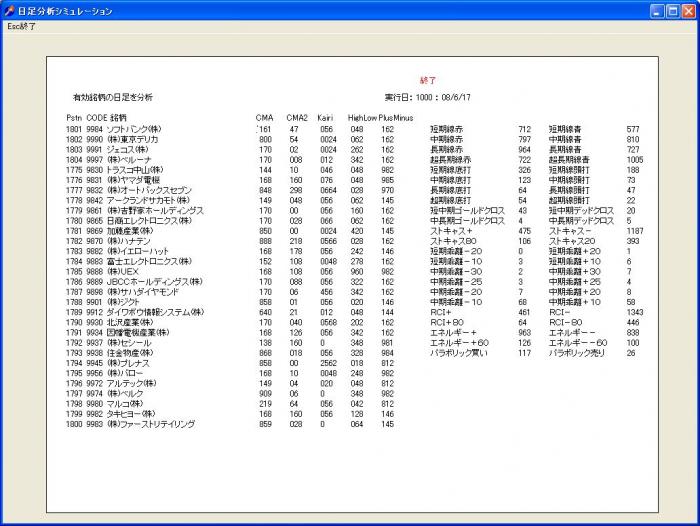The image size is (700, 526).
Task: Click the 短中期ゴールドクロス label
Action: tap(467, 211)
